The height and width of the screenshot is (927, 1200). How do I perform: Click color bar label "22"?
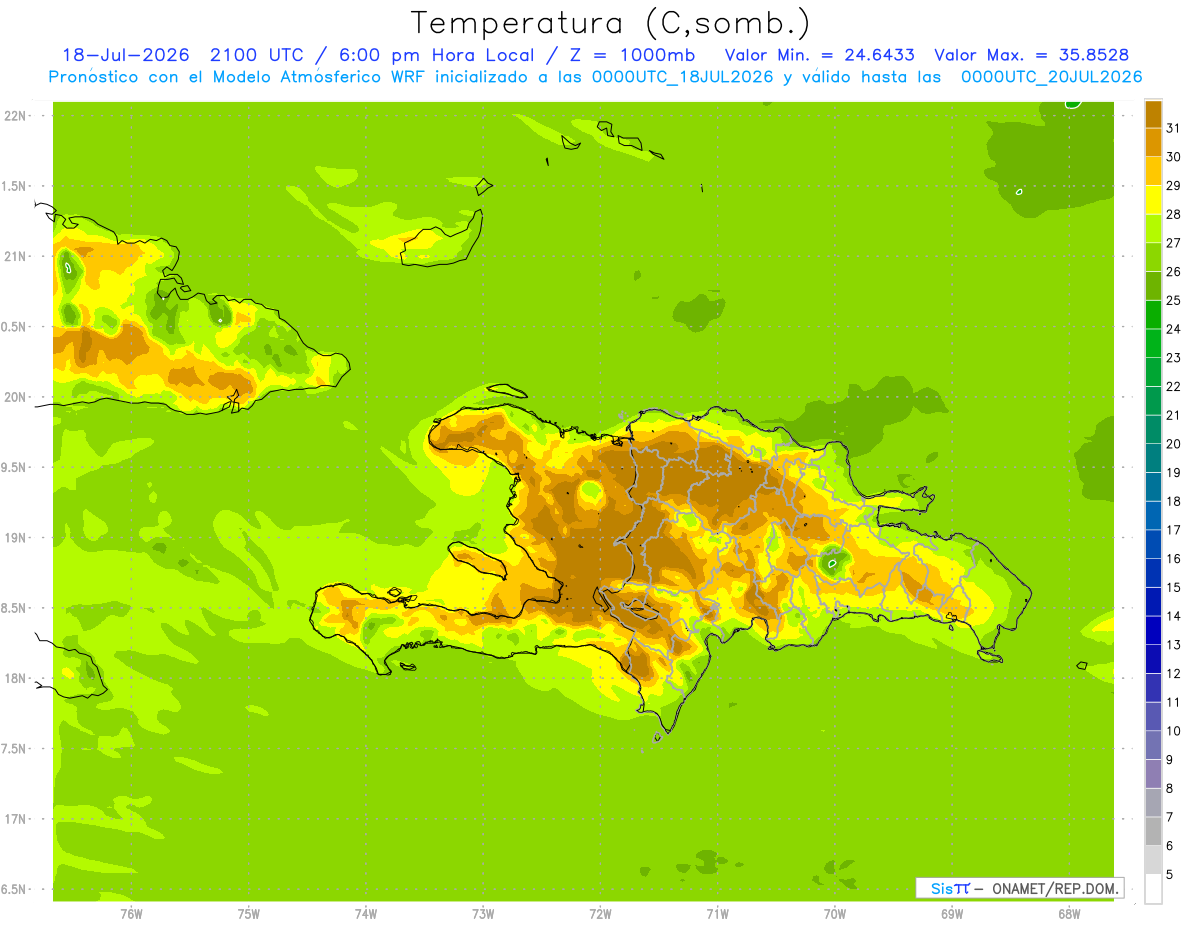1173,386
